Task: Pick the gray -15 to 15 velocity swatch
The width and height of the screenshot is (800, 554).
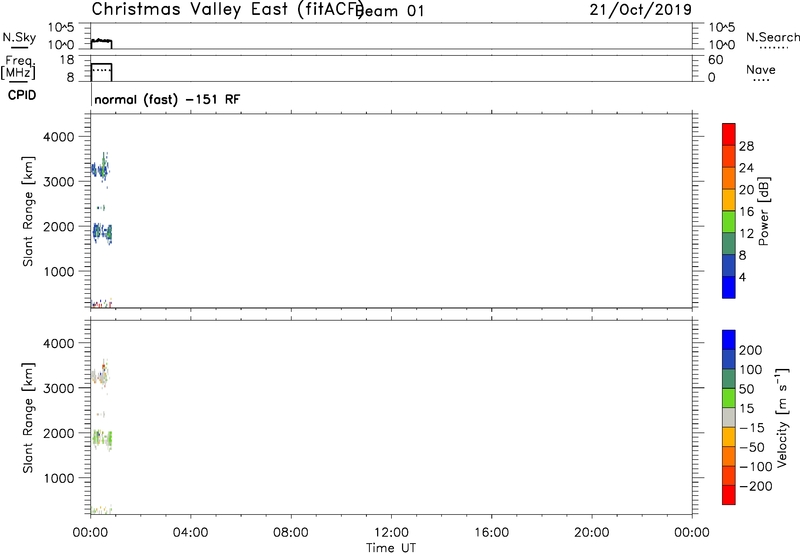Action: click(729, 417)
